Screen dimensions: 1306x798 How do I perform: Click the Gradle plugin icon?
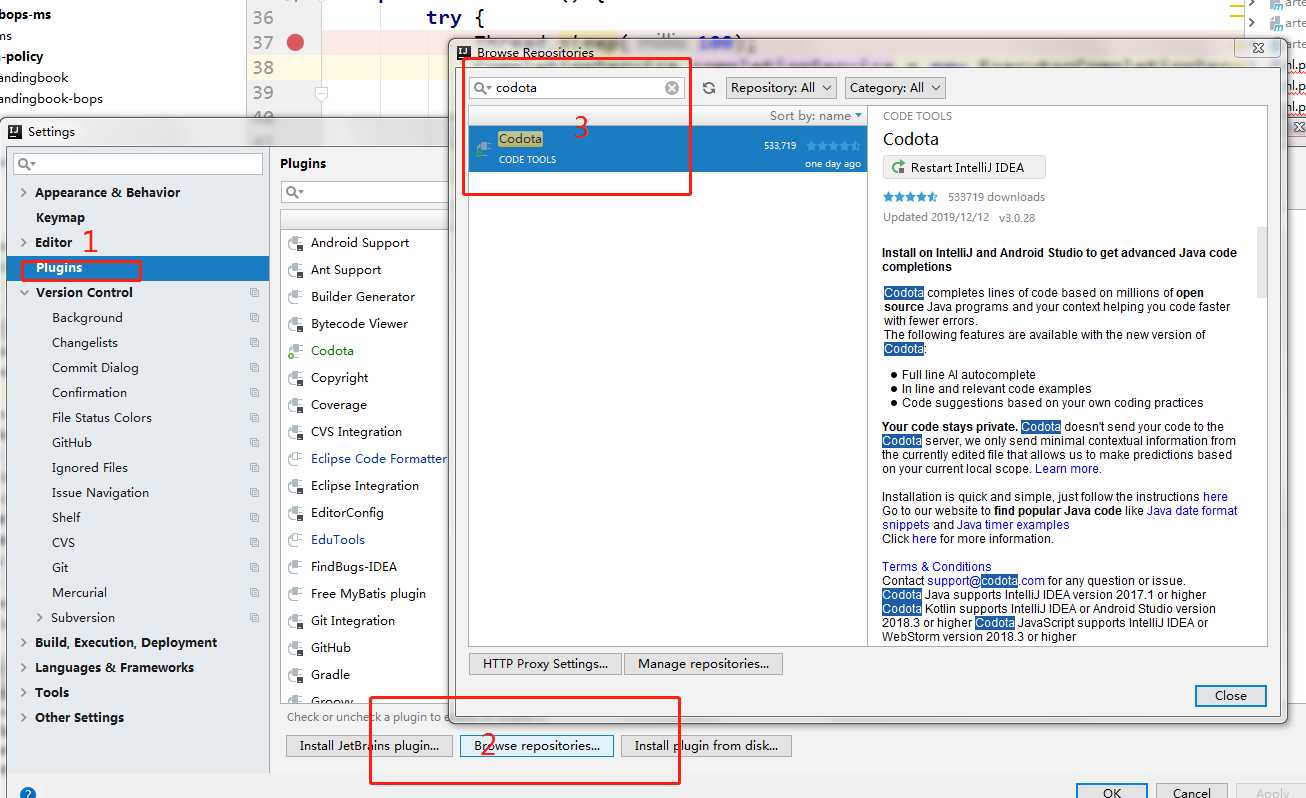click(x=295, y=675)
